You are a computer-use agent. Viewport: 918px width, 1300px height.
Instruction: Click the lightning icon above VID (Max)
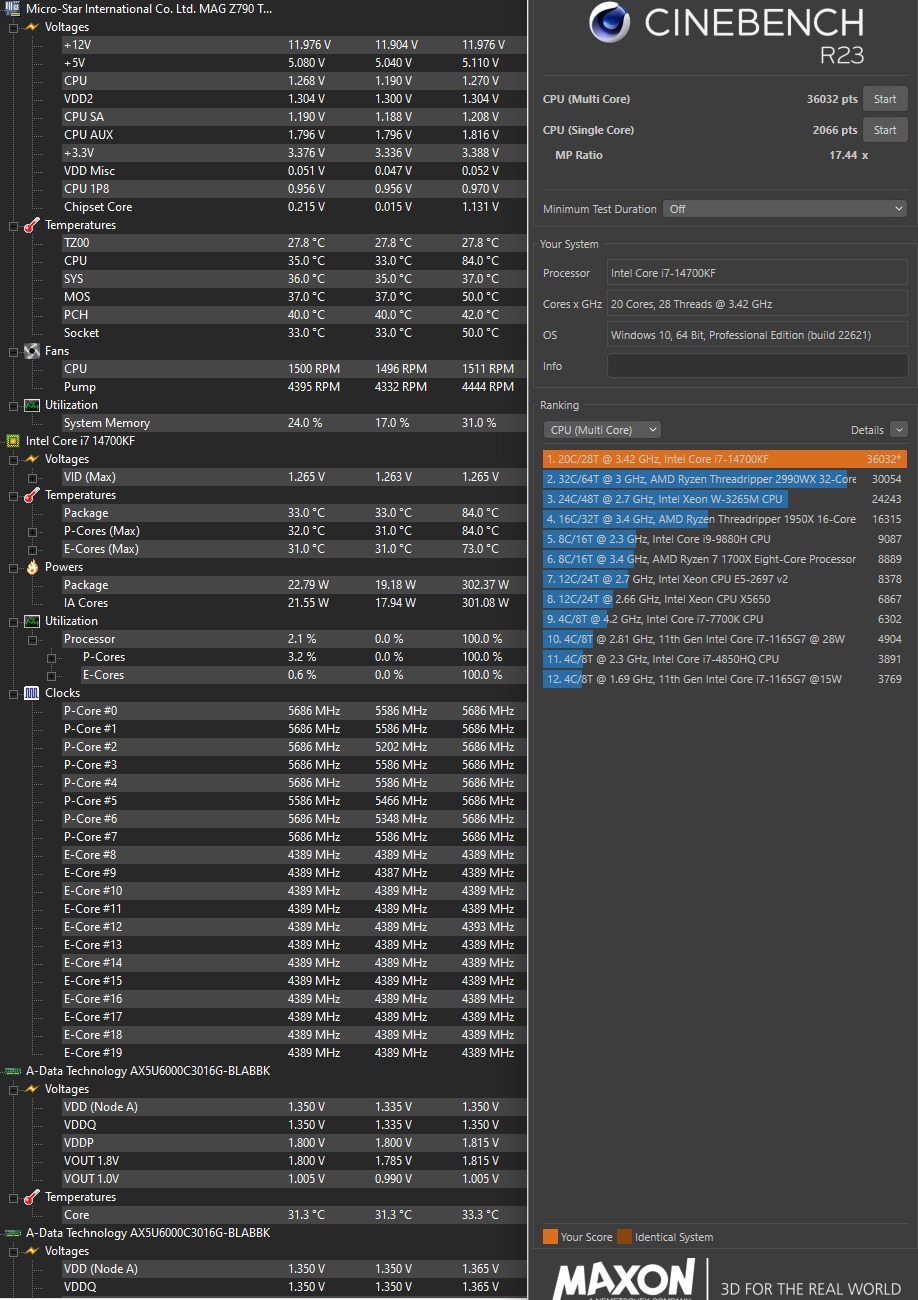coord(31,459)
